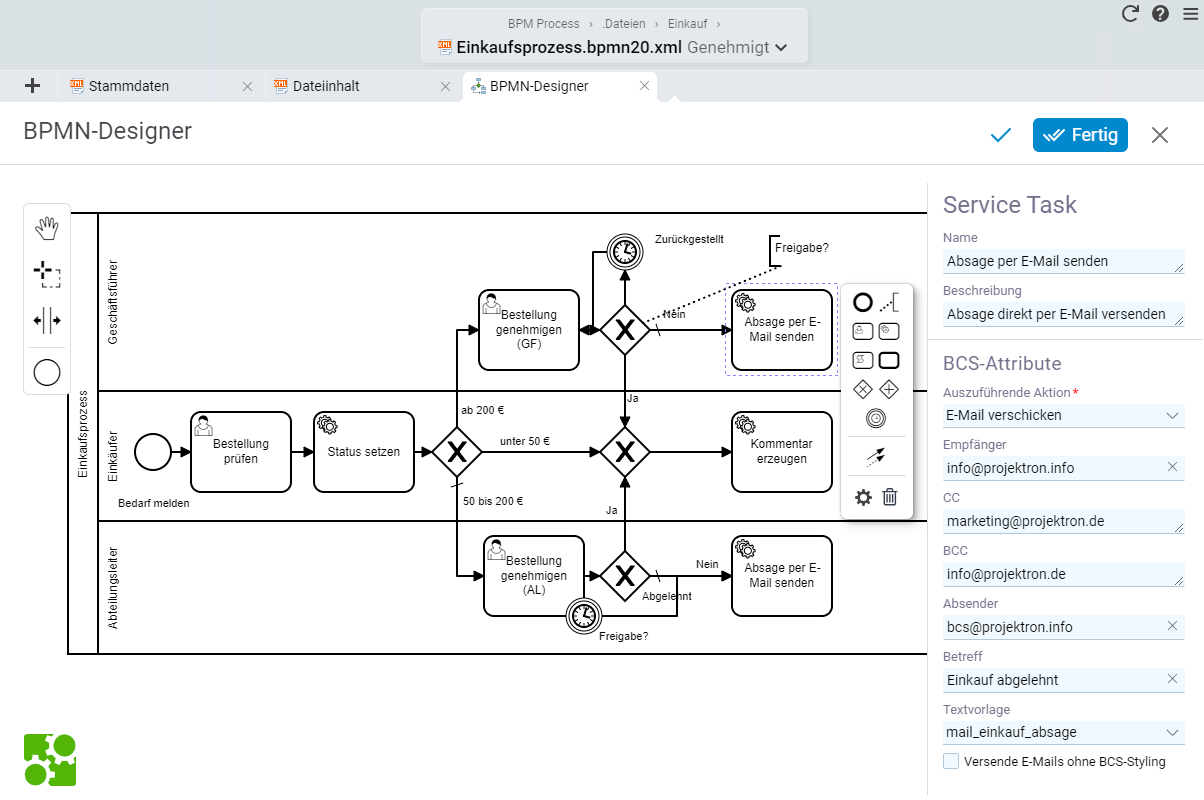Select the 'Bestellung genehmigen (AL)' task
This screenshot has width=1204, height=800.
(x=534, y=576)
